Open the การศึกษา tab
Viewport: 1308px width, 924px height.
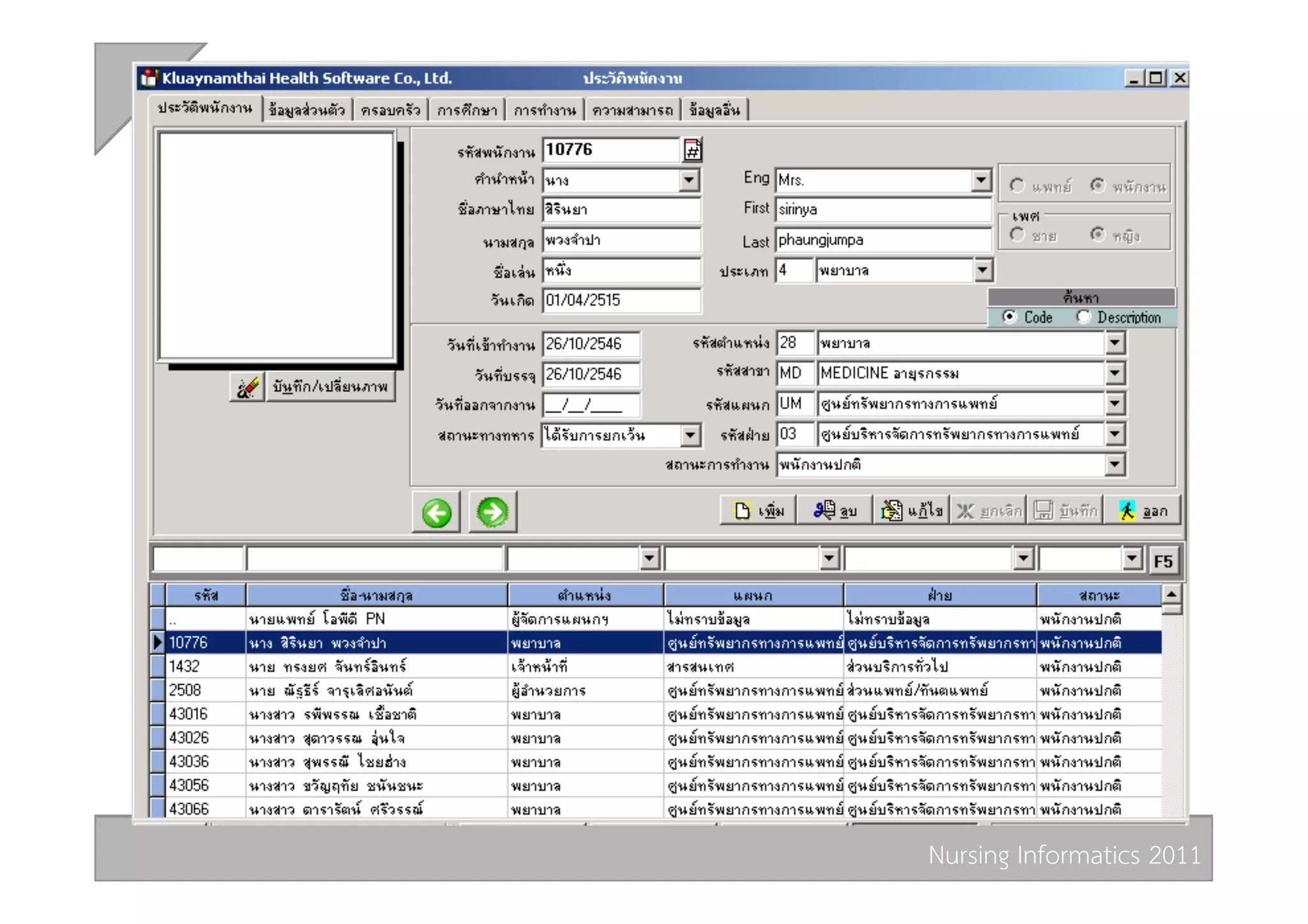pos(467,110)
